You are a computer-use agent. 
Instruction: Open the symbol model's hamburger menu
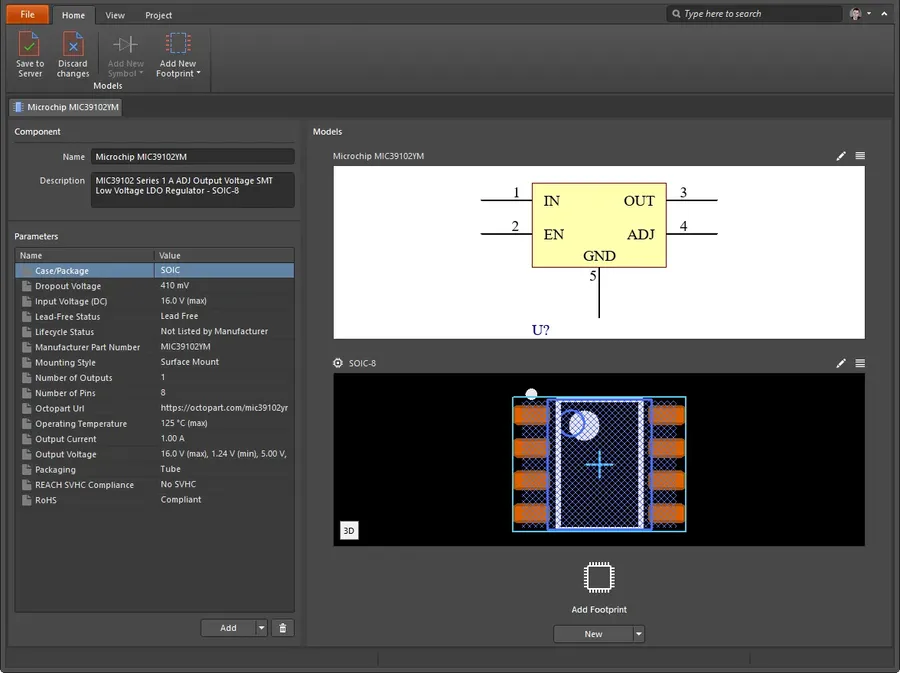pyautogui.click(x=860, y=156)
